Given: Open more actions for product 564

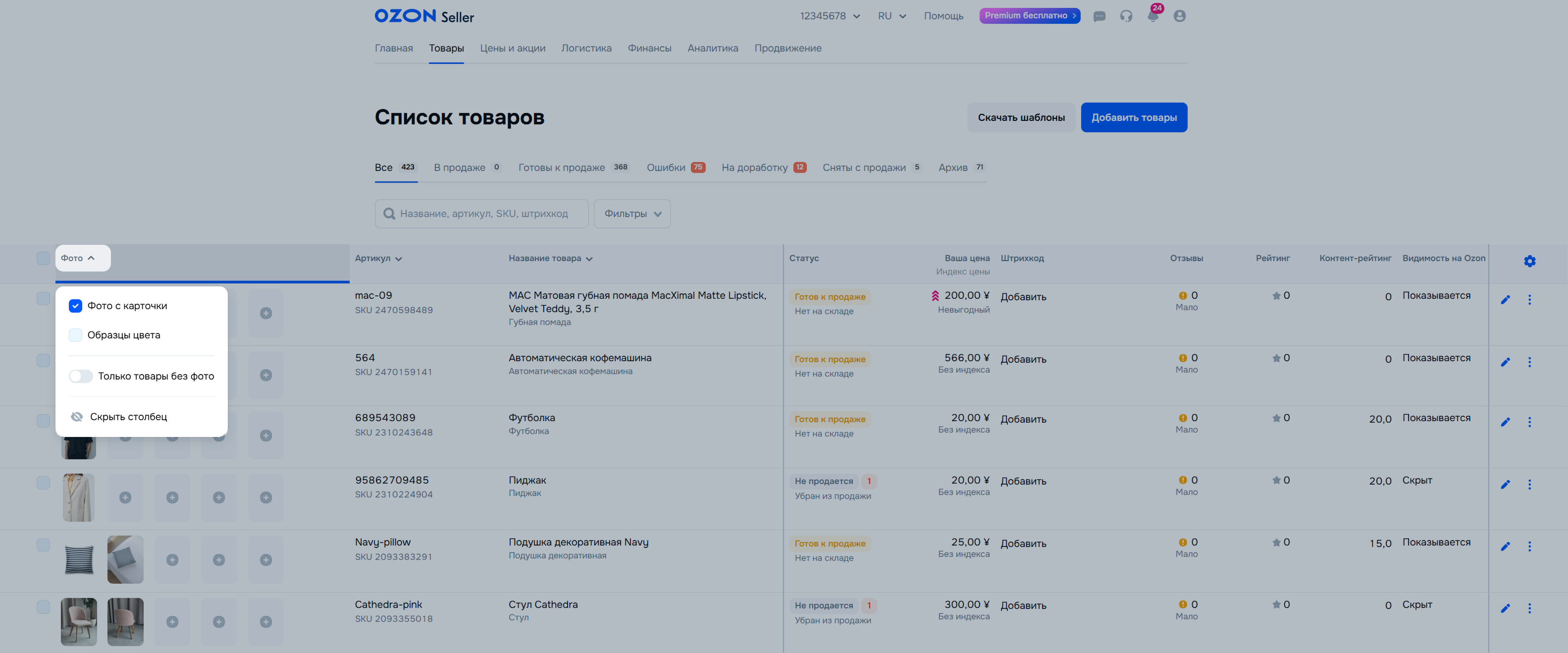Looking at the screenshot, I should (x=1530, y=363).
